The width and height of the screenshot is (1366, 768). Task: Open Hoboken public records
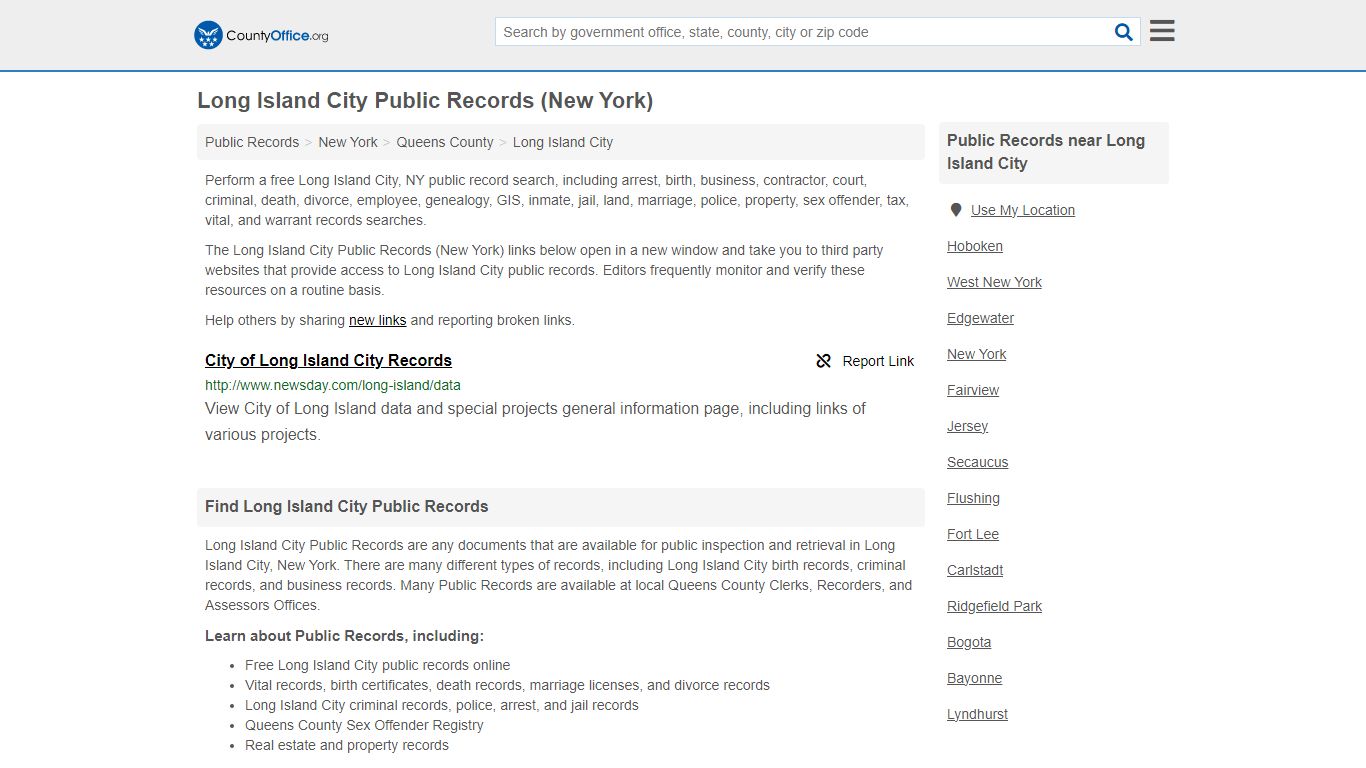(975, 246)
